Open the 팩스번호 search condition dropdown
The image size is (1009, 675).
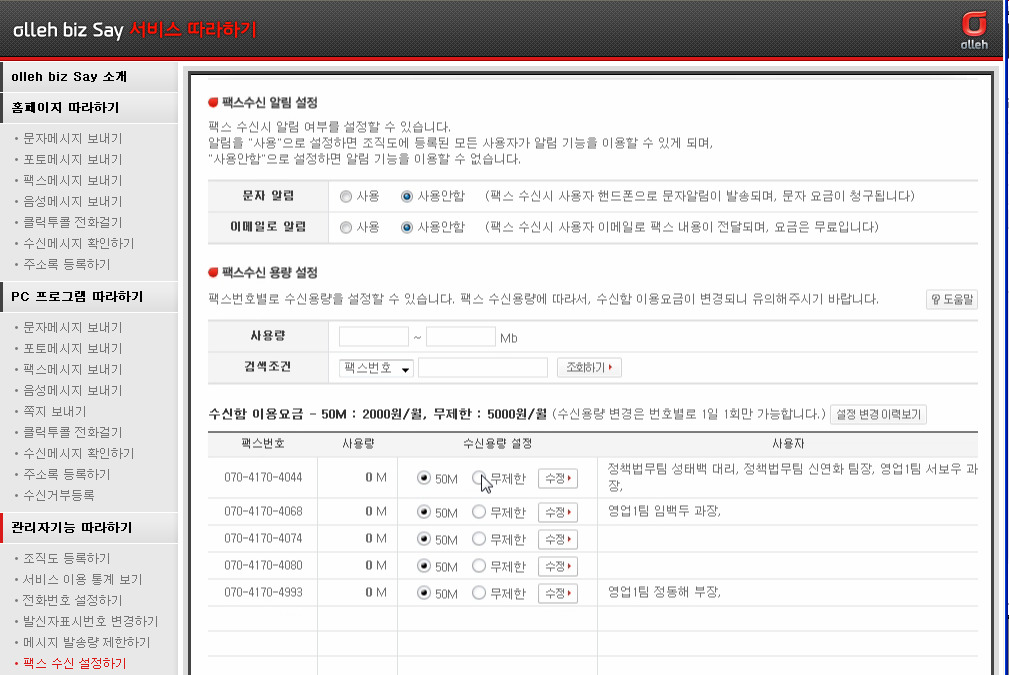[x=376, y=368]
